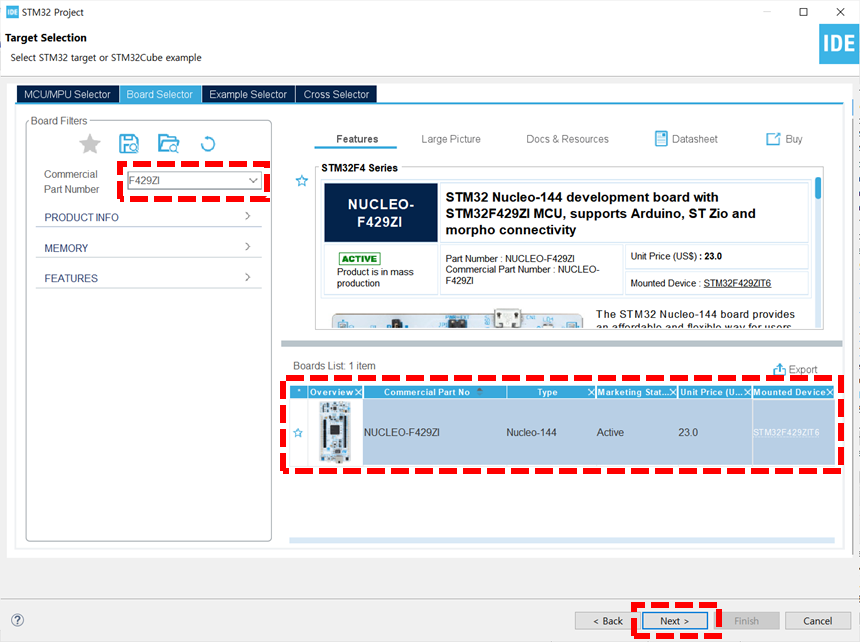
Task: Expand the MEMORY filter section
Action: (x=148, y=248)
